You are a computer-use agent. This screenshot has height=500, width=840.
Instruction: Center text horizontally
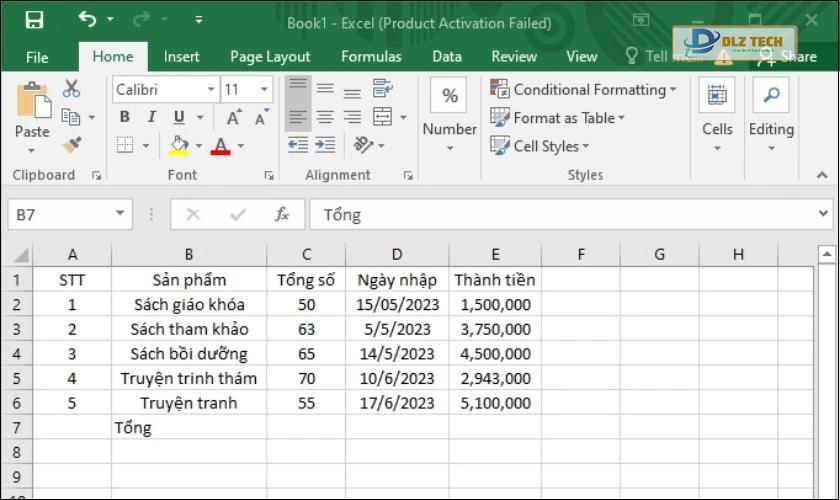(x=325, y=117)
